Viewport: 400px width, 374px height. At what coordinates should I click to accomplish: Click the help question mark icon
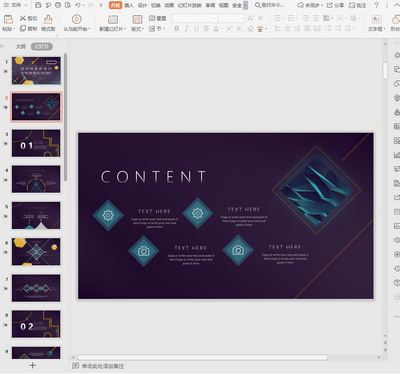click(x=376, y=5)
